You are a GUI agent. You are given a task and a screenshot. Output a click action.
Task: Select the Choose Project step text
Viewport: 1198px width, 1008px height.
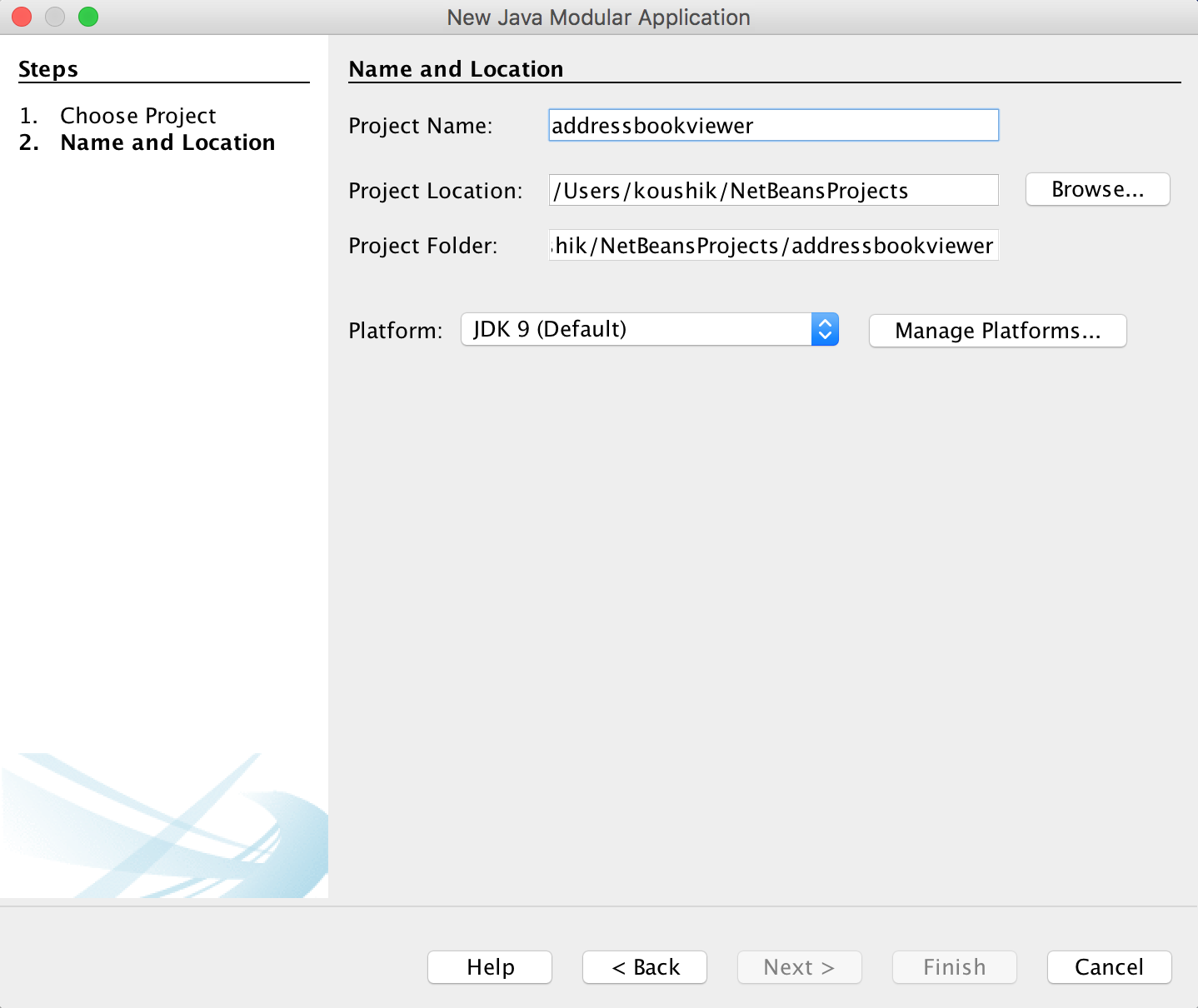[138, 116]
